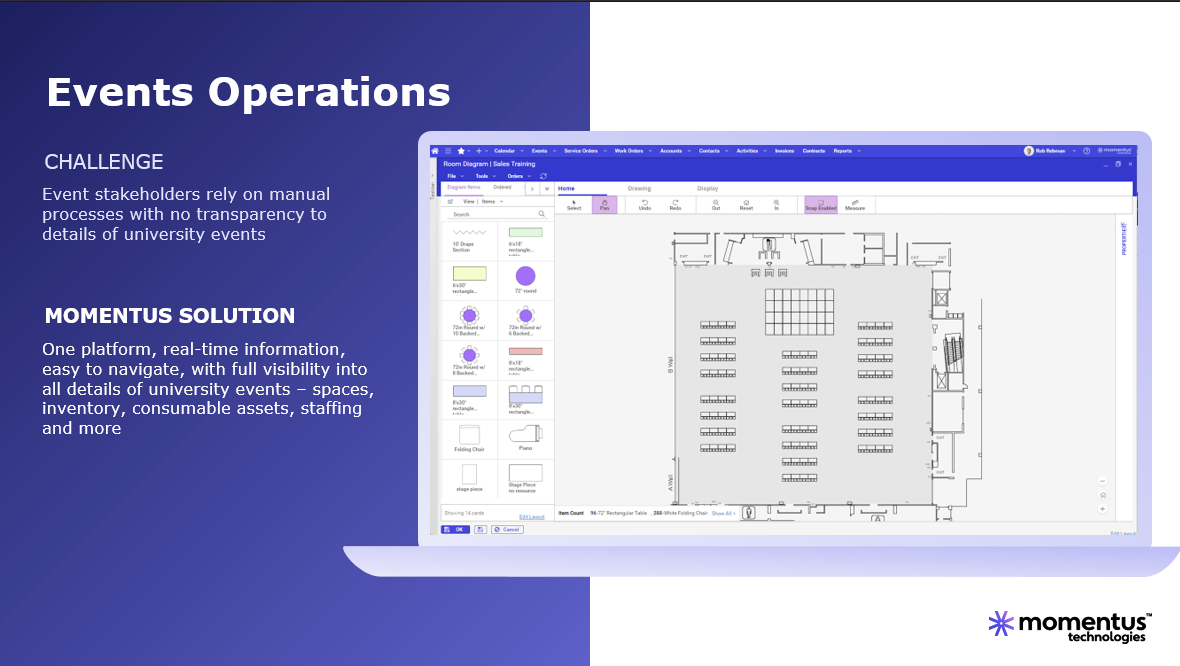Screen dimensions: 1180x666
Task: Redo the diagram change
Action: tap(676, 205)
